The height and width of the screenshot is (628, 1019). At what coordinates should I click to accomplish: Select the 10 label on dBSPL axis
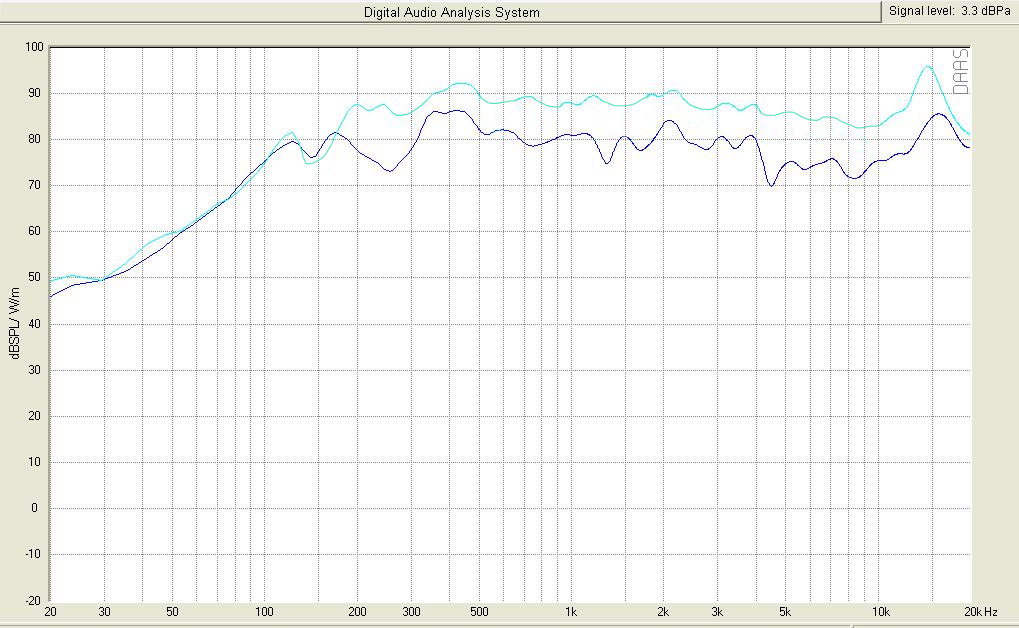pyautogui.click(x=34, y=462)
